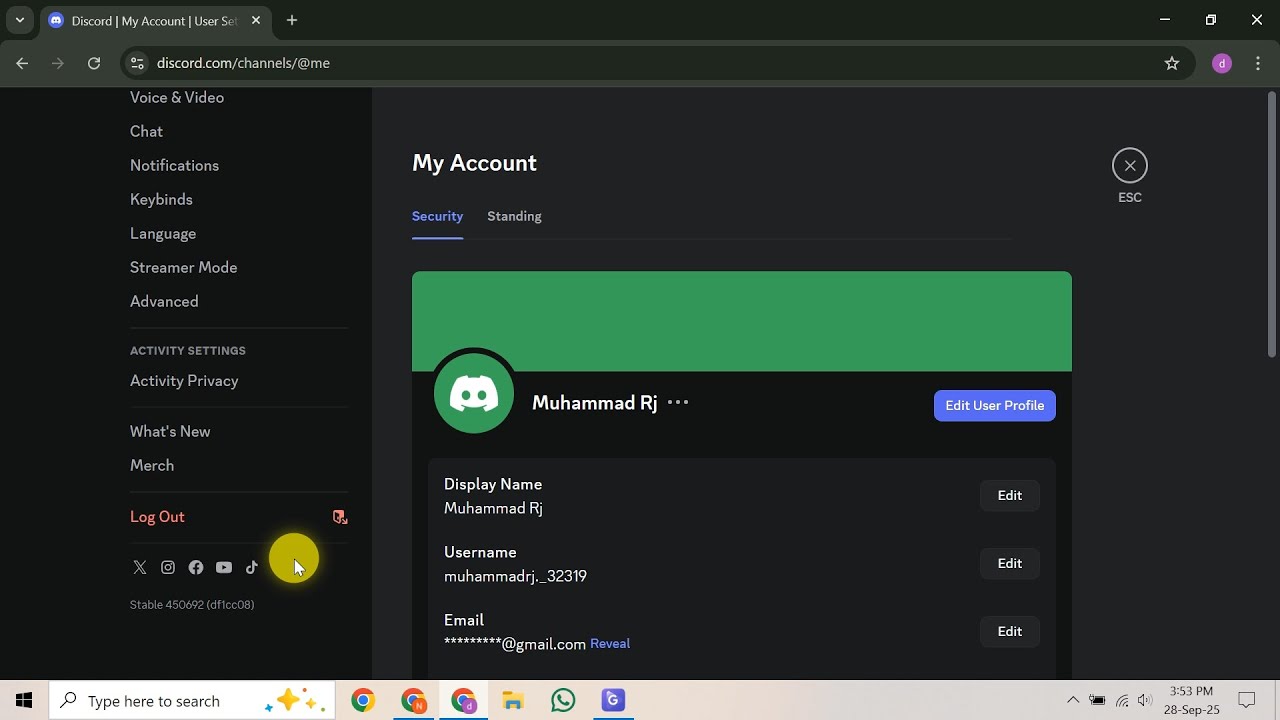This screenshot has width=1280, height=720.
Task: Open WhatsApp from the taskbar
Action: click(x=563, y=701)
